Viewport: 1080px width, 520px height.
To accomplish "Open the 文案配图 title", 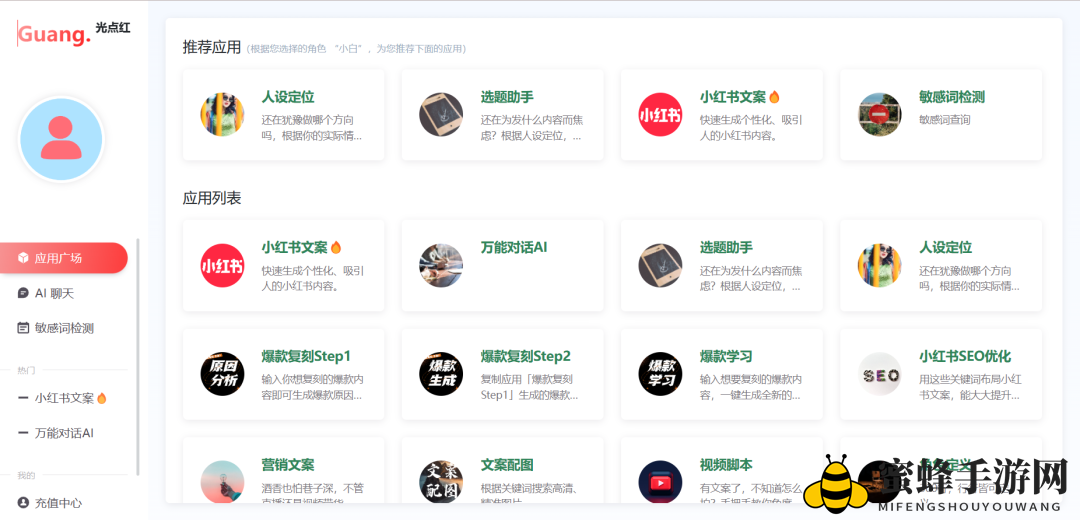I will 507,465.
